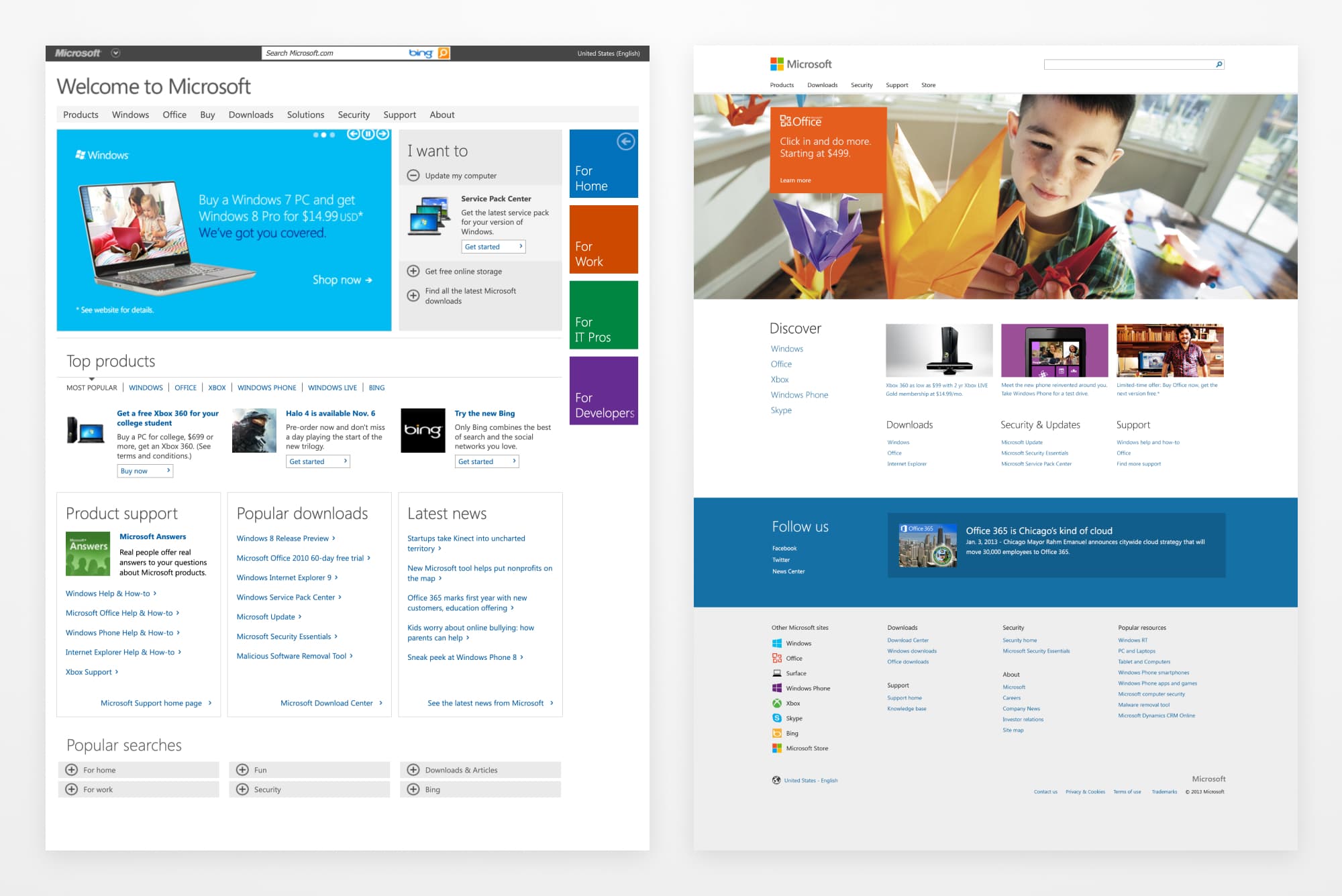Open Facebook link under Follow us
This screenshot has width=1342, height=896.
pos(784,549)
